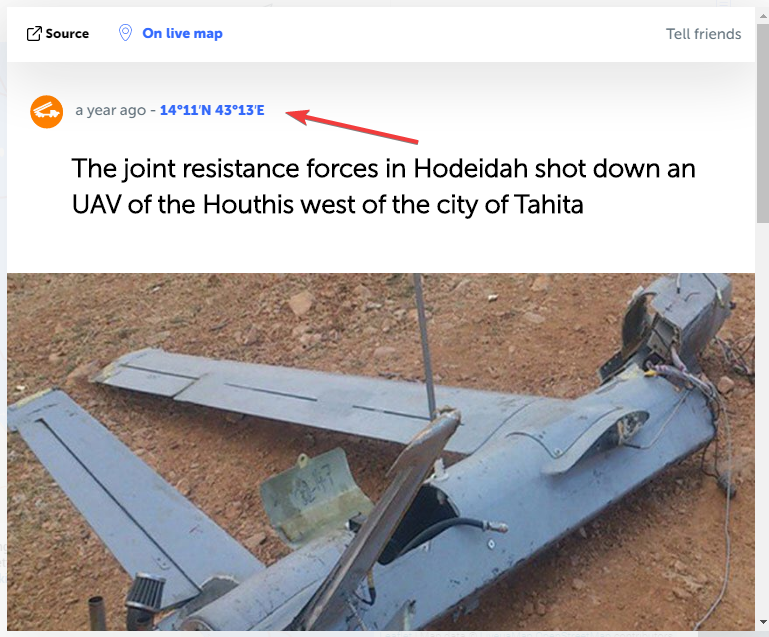Click the scrollbar track below the thumb
The width and height of the screenshot is (769, 637).
point(763,419)
